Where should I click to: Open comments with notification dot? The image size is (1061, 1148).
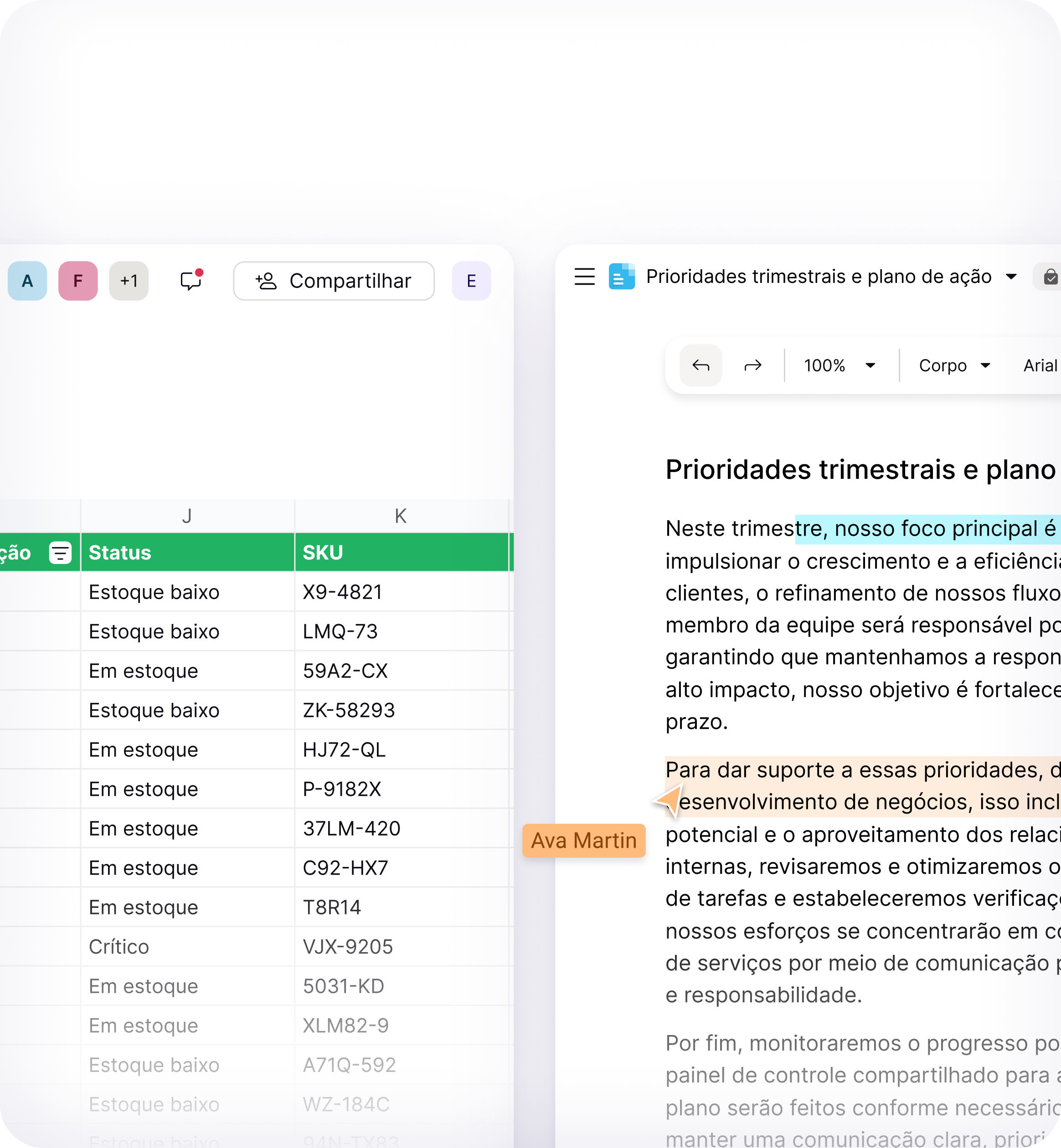pos(191,281)
